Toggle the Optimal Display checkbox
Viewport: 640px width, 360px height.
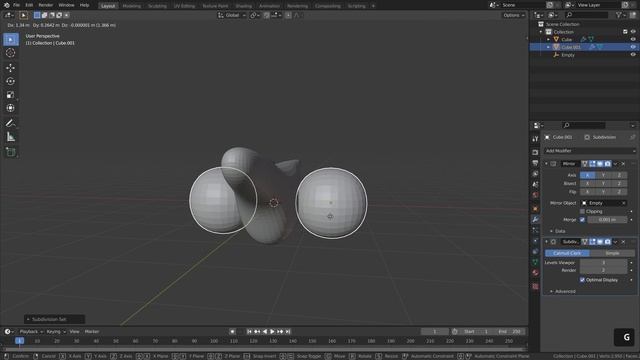[x=582, y=280]
